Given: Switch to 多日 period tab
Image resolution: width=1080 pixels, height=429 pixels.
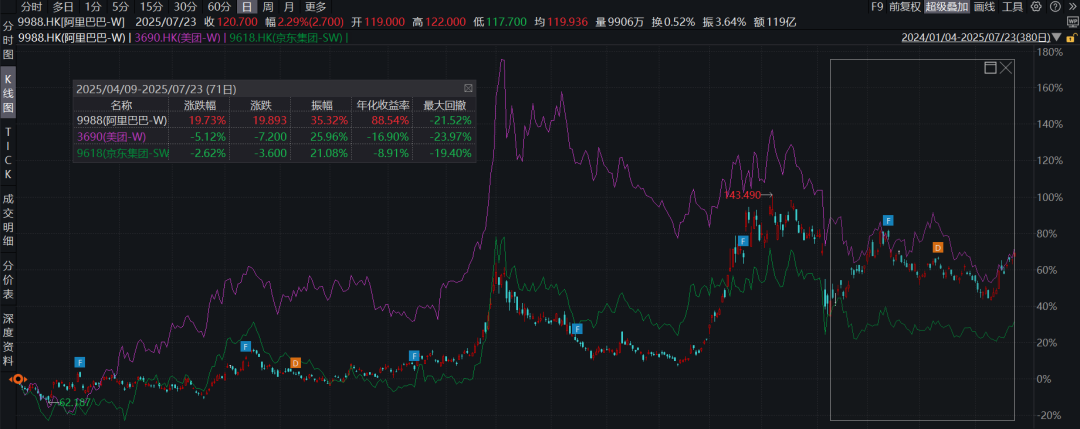Looking at the screenshot, I should [x=63, y=7].
